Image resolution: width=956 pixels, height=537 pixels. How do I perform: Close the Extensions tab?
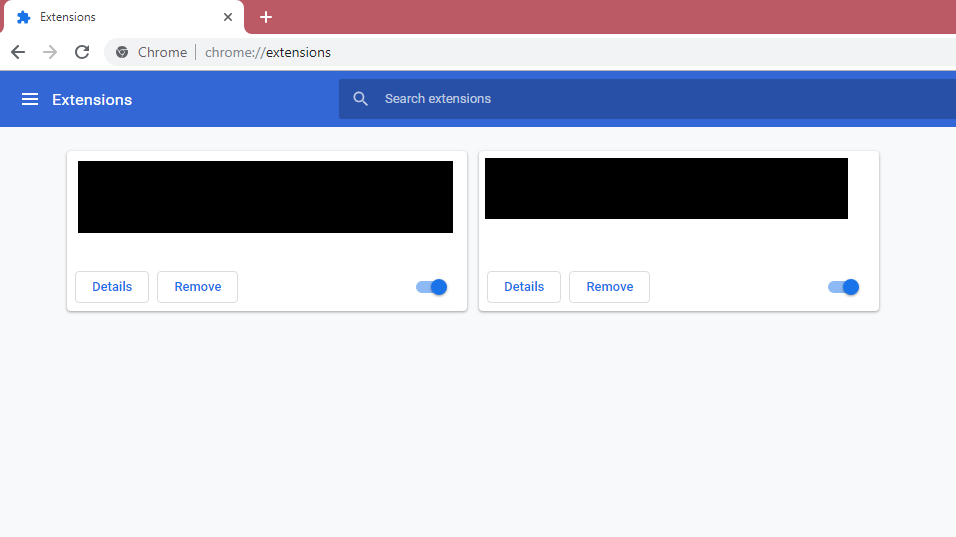pyautogui.click(x=228, y=17)
